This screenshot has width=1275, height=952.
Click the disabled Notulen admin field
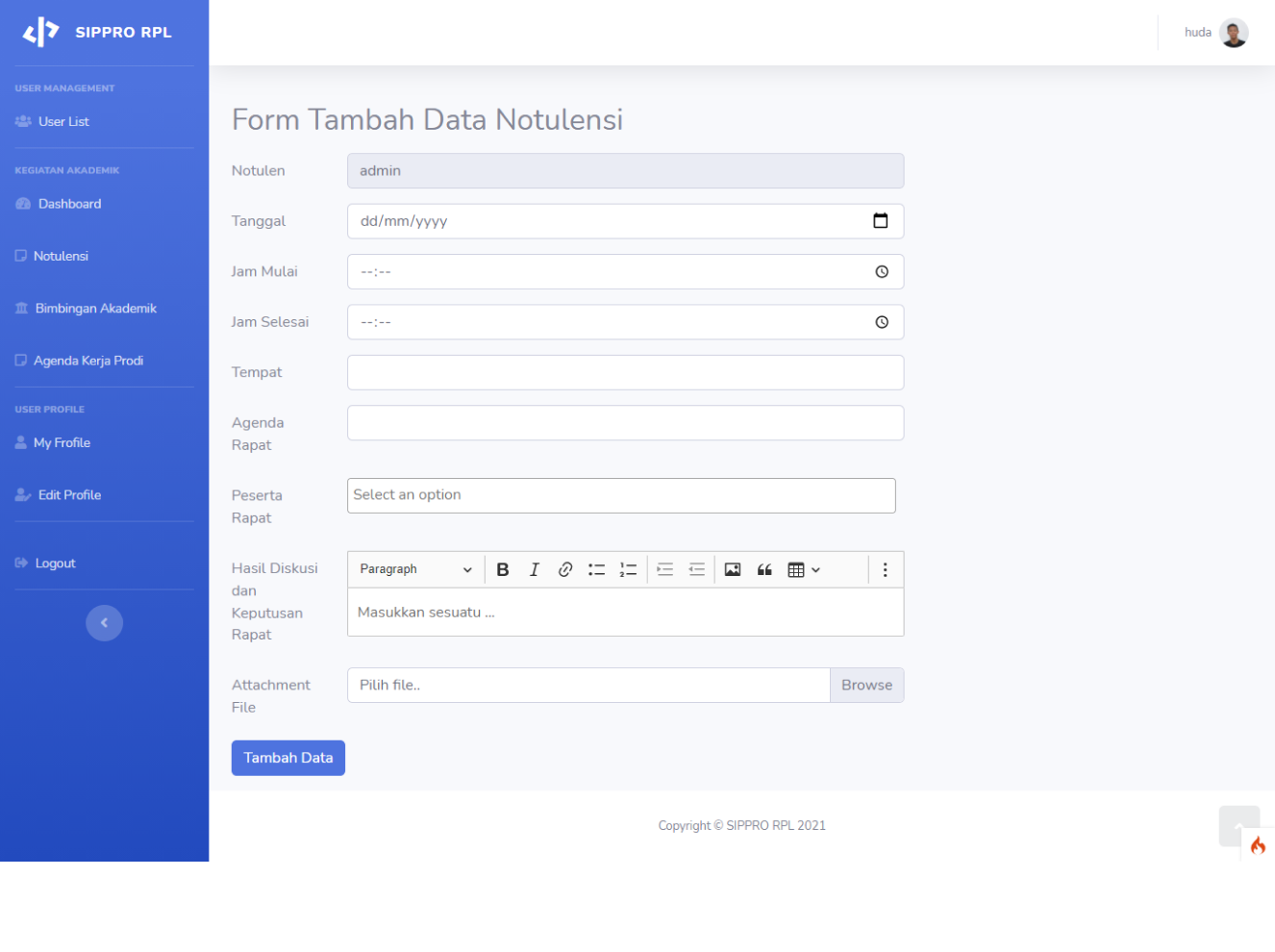click(x=626, y=171)
